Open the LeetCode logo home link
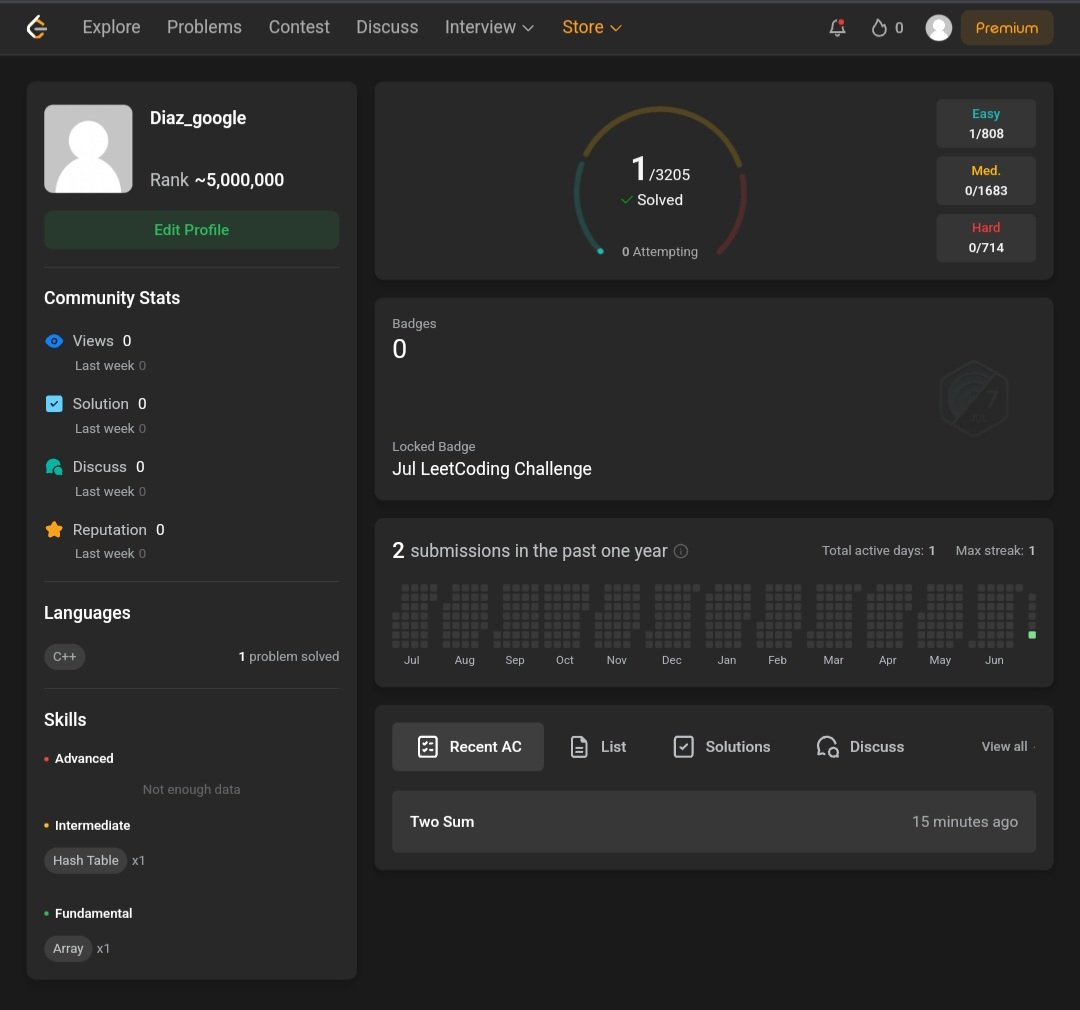Viewport: 1080px width, 1010px height. (37, 28)
